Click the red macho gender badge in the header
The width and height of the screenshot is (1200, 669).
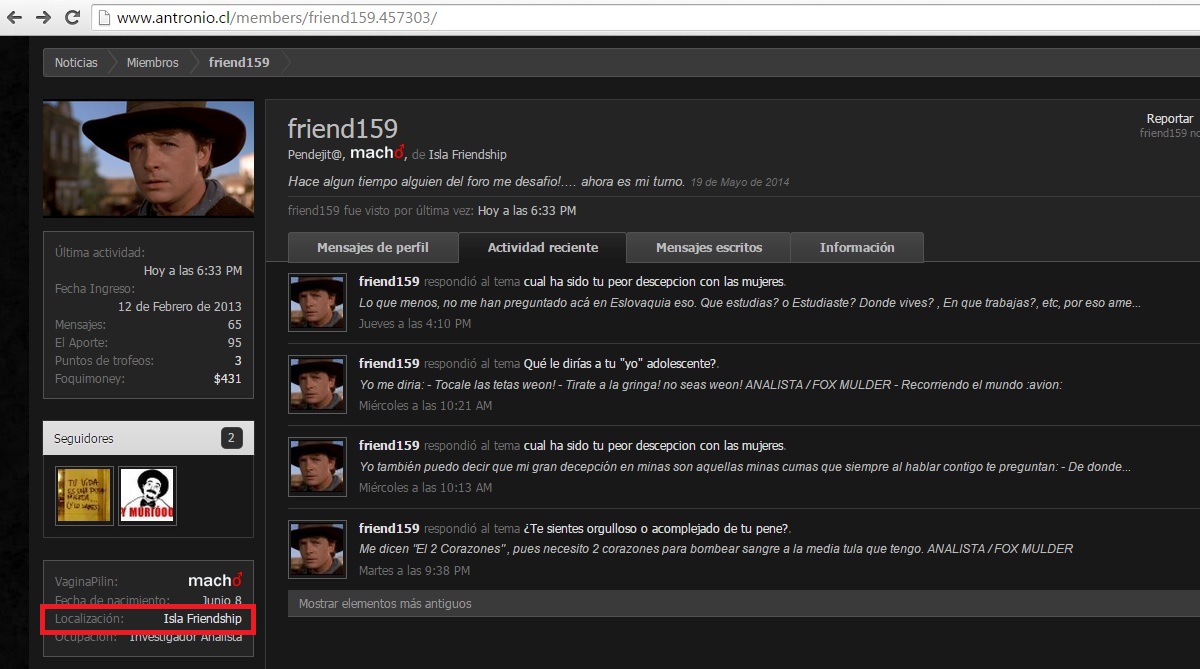pos(377,153)
